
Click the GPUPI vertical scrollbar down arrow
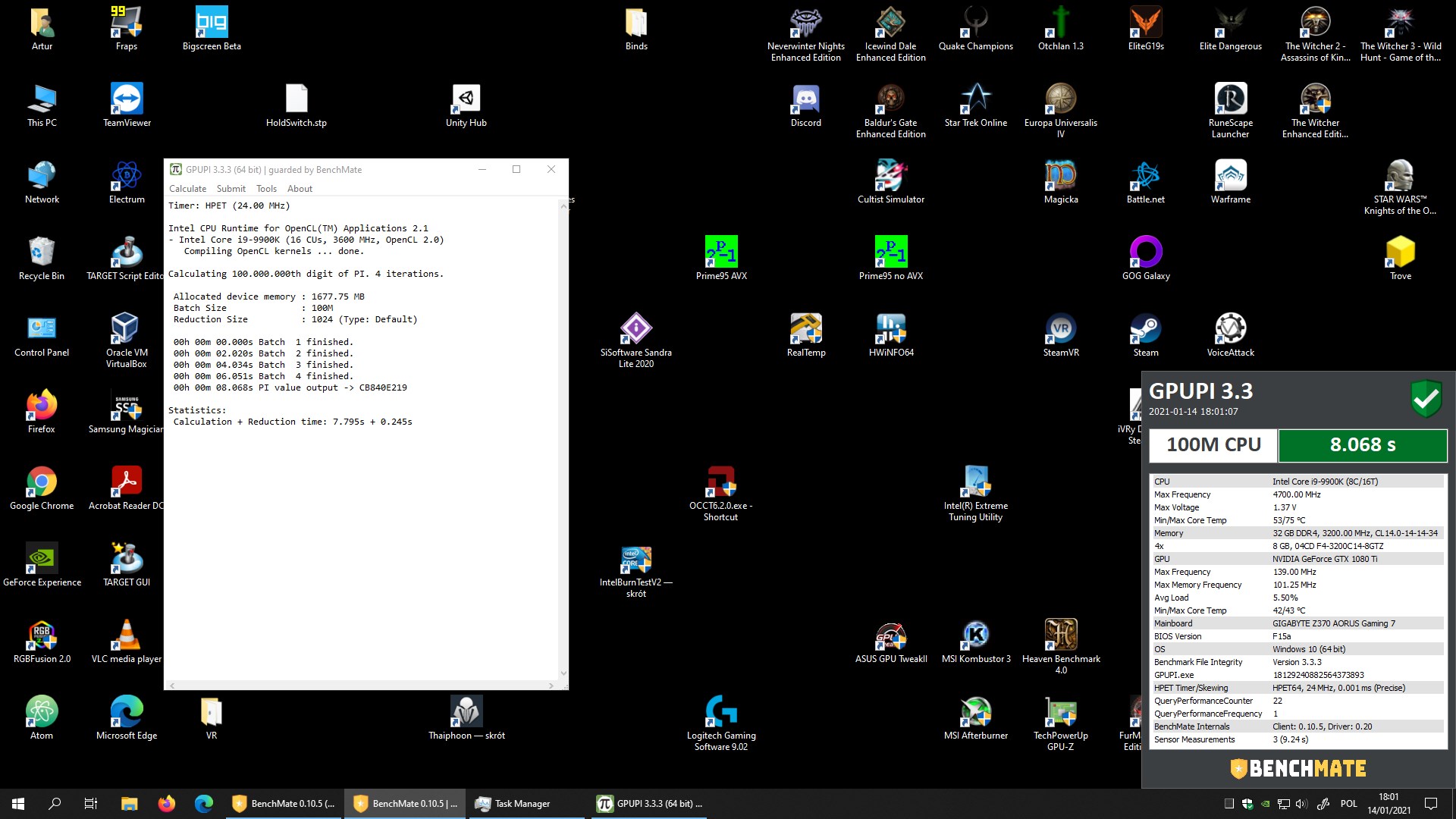click(563, 673)
